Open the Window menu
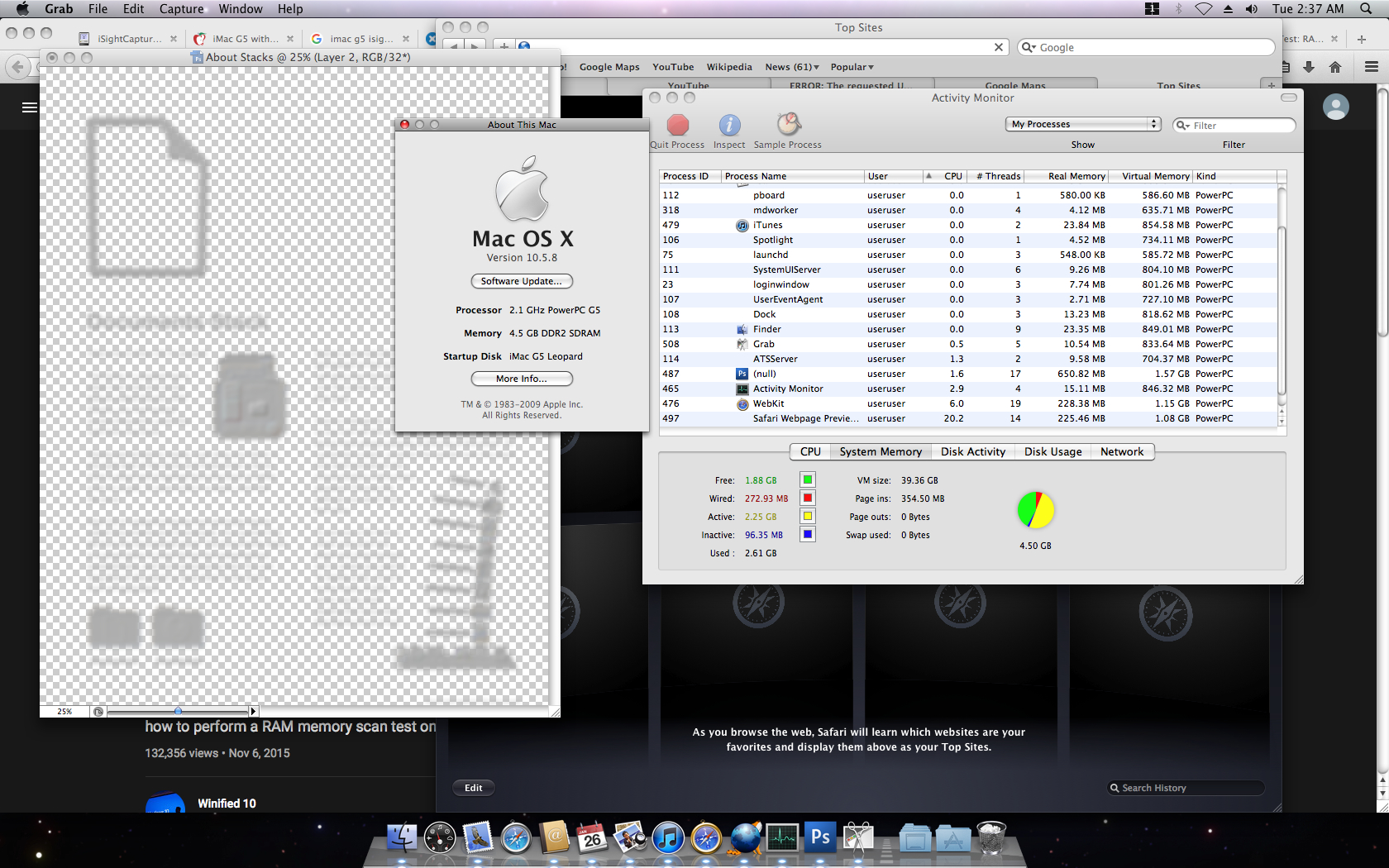This screenshot has height=868, width=1389. tap(241, 9)
